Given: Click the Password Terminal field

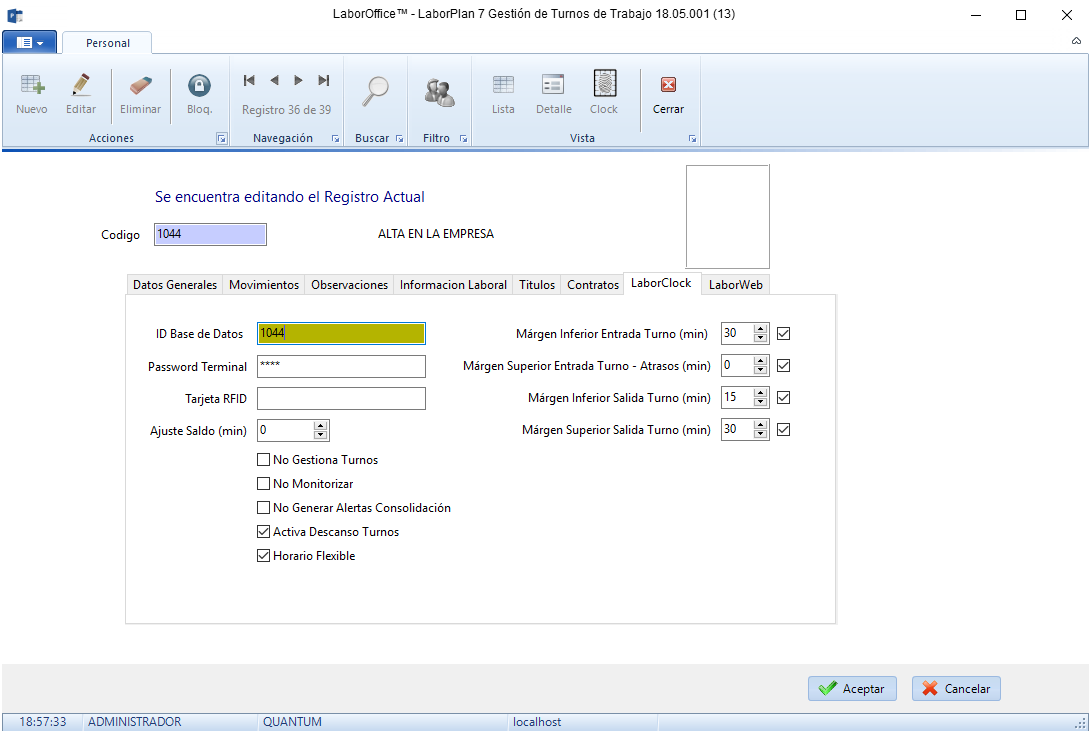Looking at the screenshot, I should tap(341, 367).
